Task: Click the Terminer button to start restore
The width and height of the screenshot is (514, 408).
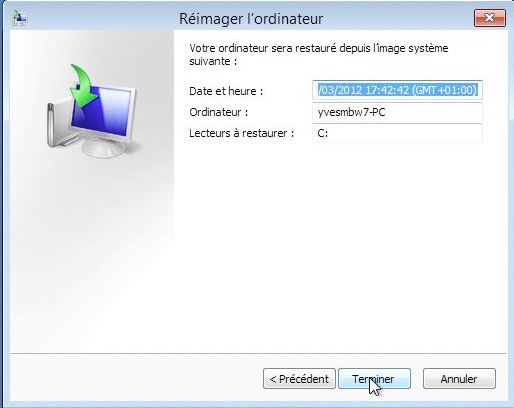Action: (x=374, y=379)
